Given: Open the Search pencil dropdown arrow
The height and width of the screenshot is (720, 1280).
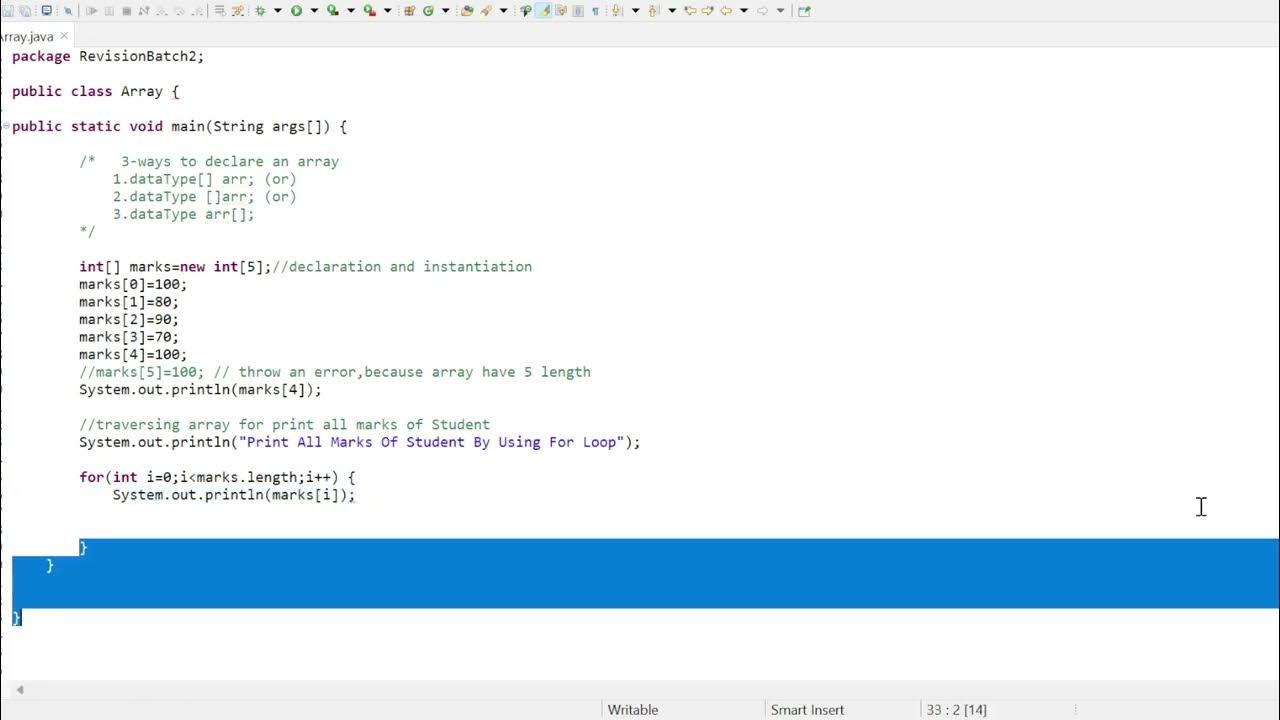Looking at the screenshot, I should (504, 11).
